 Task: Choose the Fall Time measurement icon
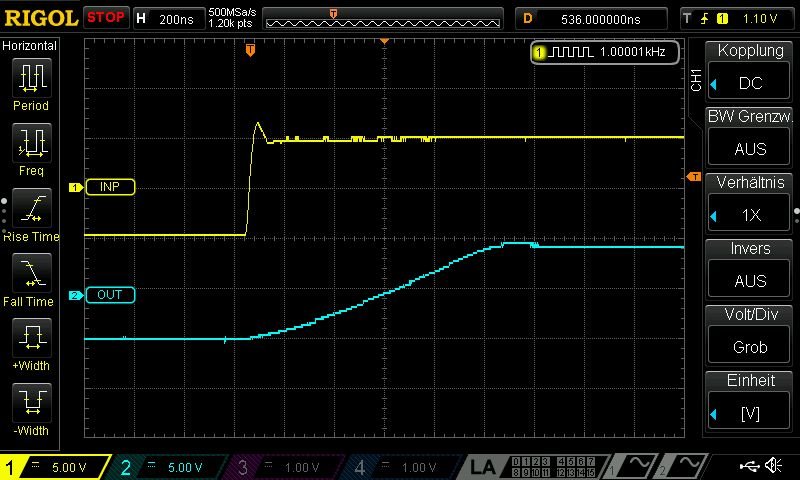pos(31,273)
